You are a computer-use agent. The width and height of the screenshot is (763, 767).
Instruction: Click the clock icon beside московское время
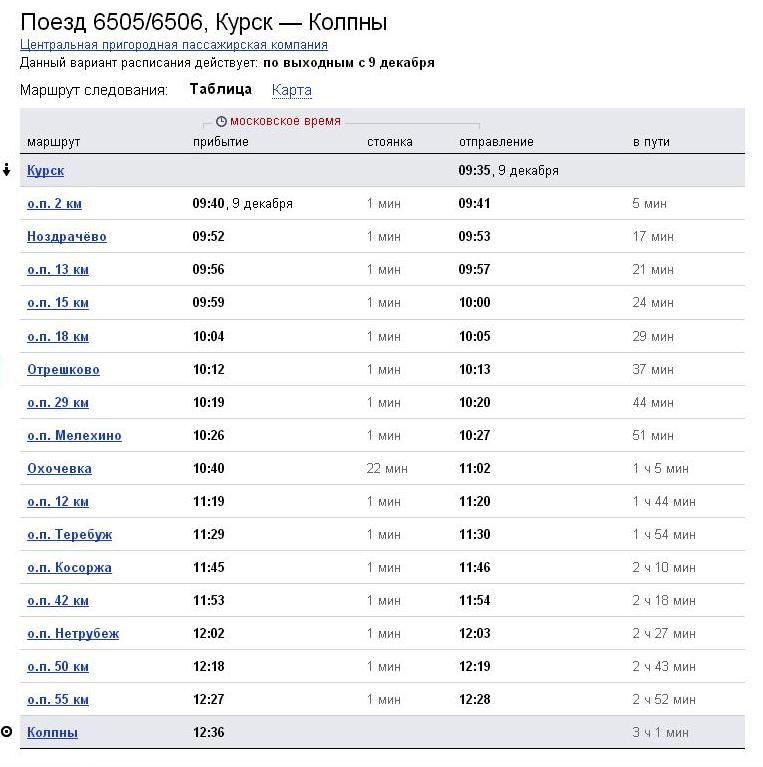coord(221,121)
